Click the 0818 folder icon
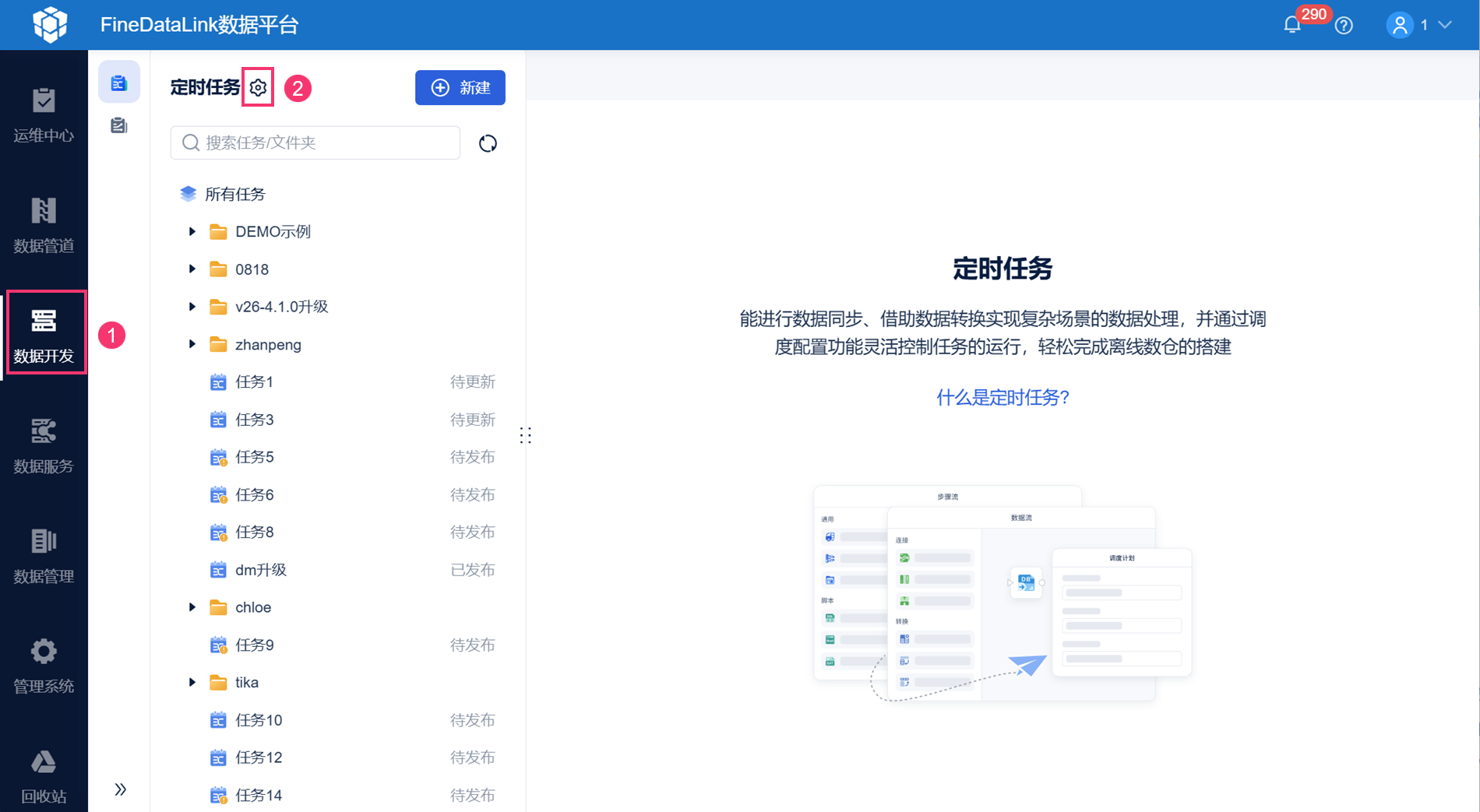Screen dimensions: 1480x812 (x=218, y=269)
